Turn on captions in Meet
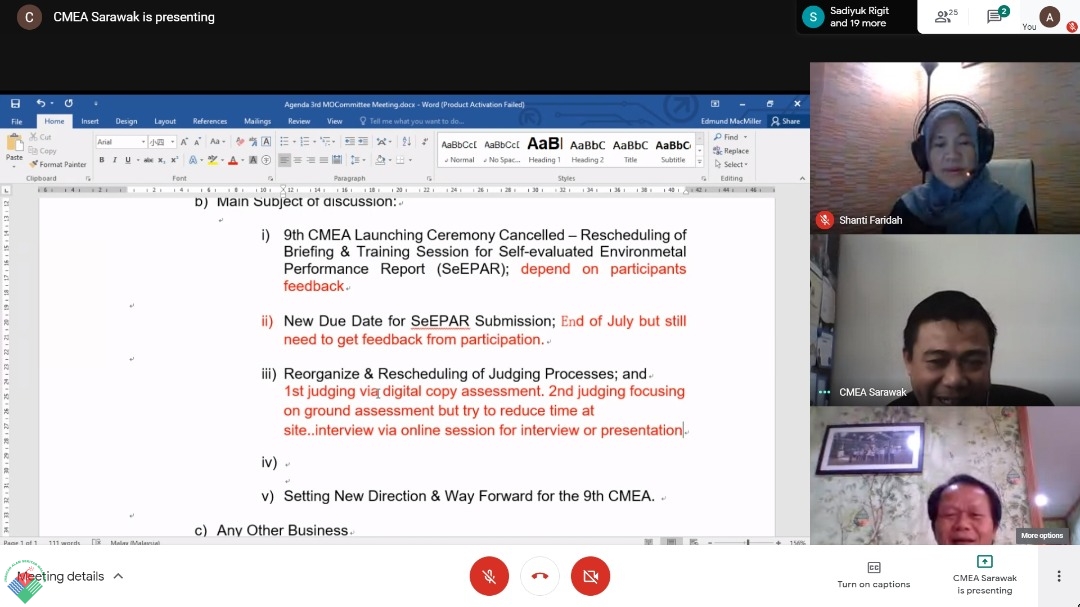 pos(873,575)
